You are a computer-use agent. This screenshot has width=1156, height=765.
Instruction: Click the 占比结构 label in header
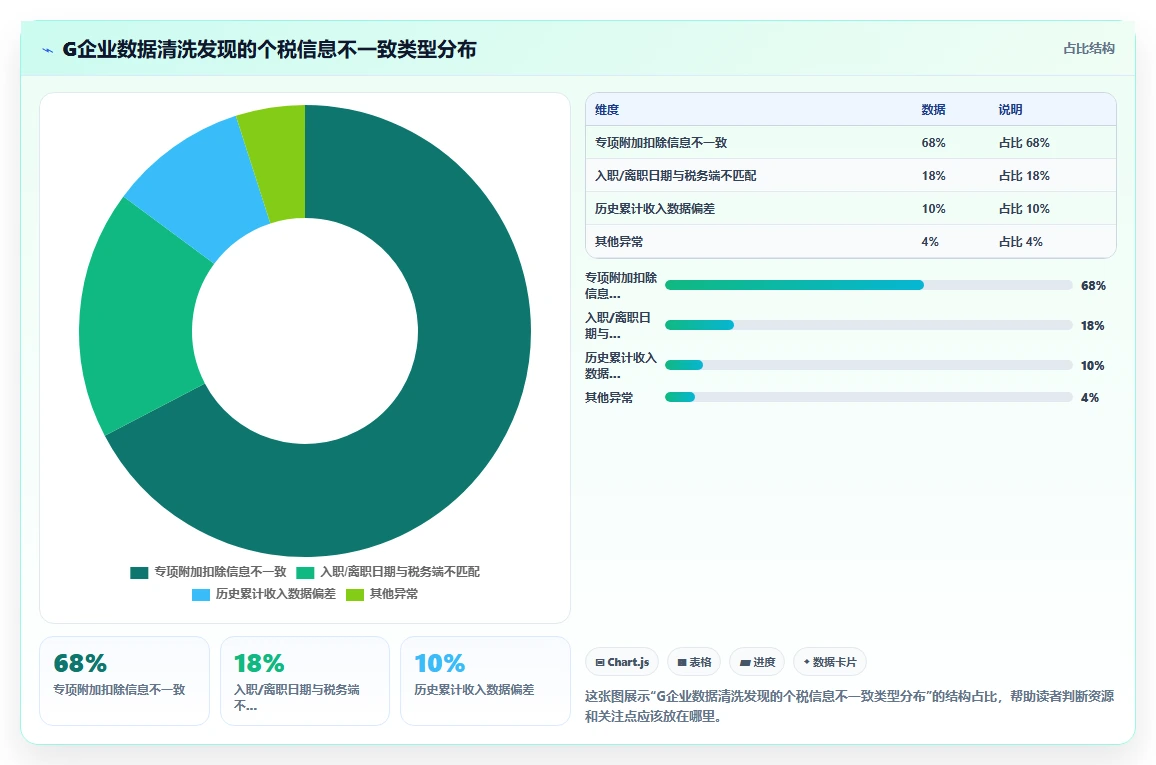click(1088, 49)
